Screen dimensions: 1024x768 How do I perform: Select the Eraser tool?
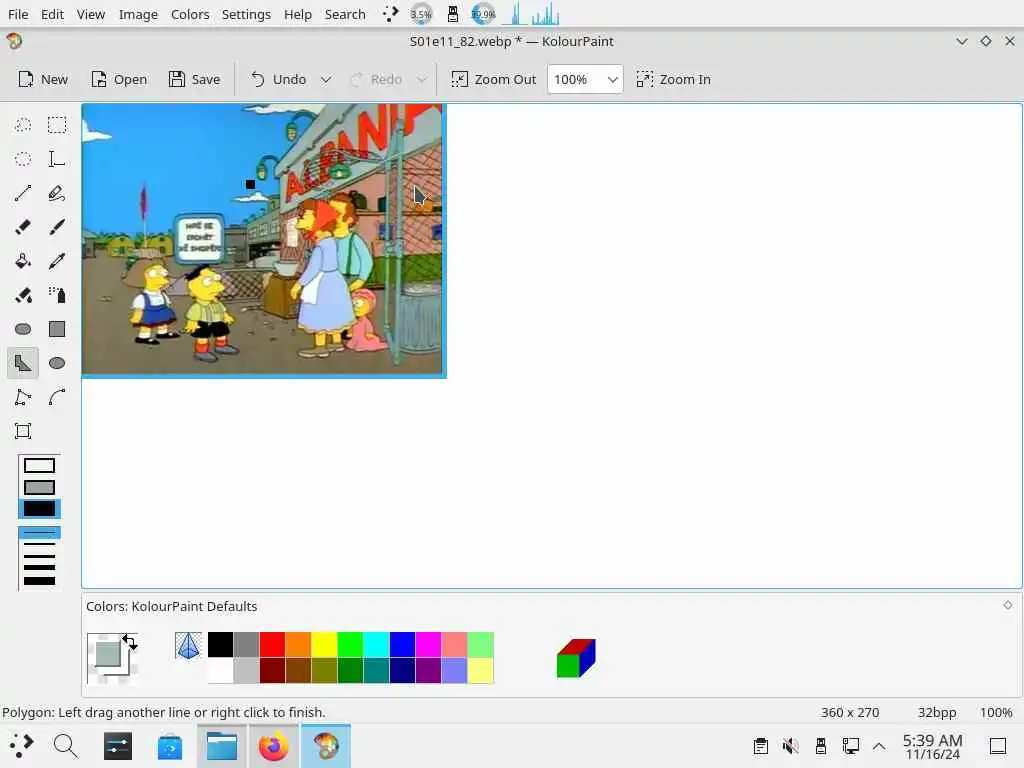coord(23,227)
